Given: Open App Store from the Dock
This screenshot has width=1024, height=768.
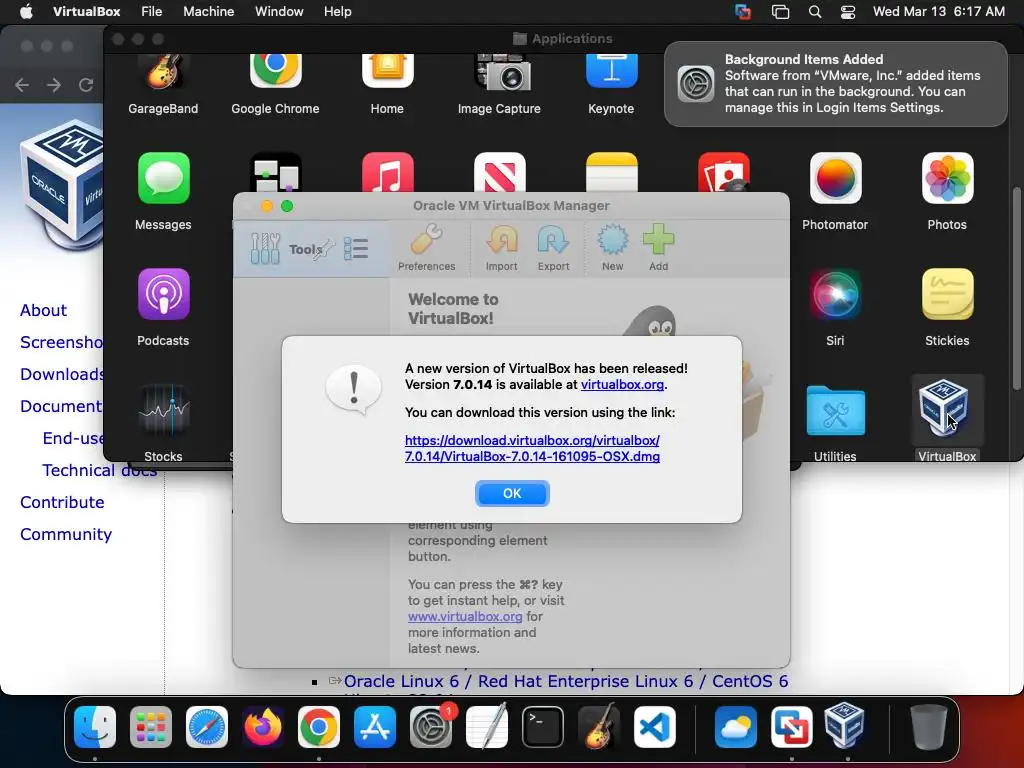Looking at the screenshot, I should pos(375,727).
